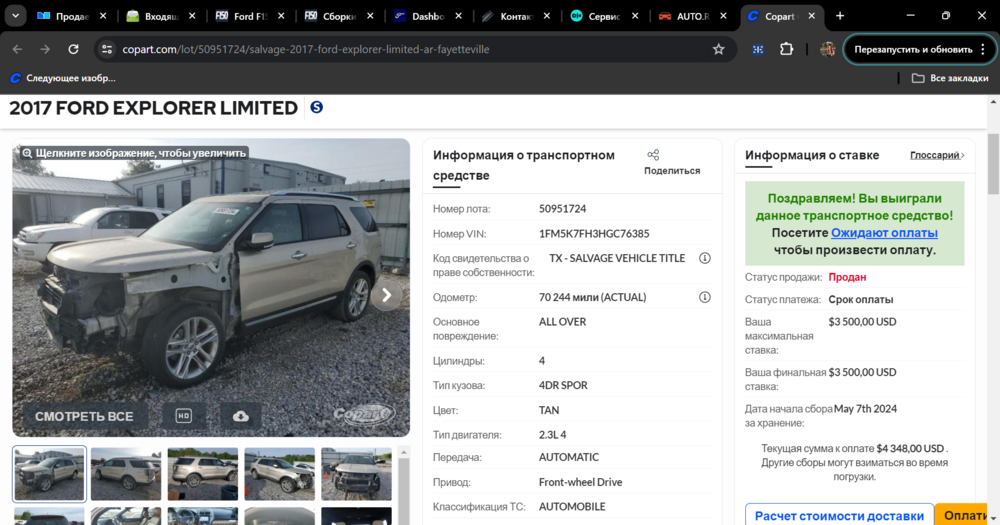1000x525 pixels.
Task: Open a new browser tab
Action: [840, 16]
